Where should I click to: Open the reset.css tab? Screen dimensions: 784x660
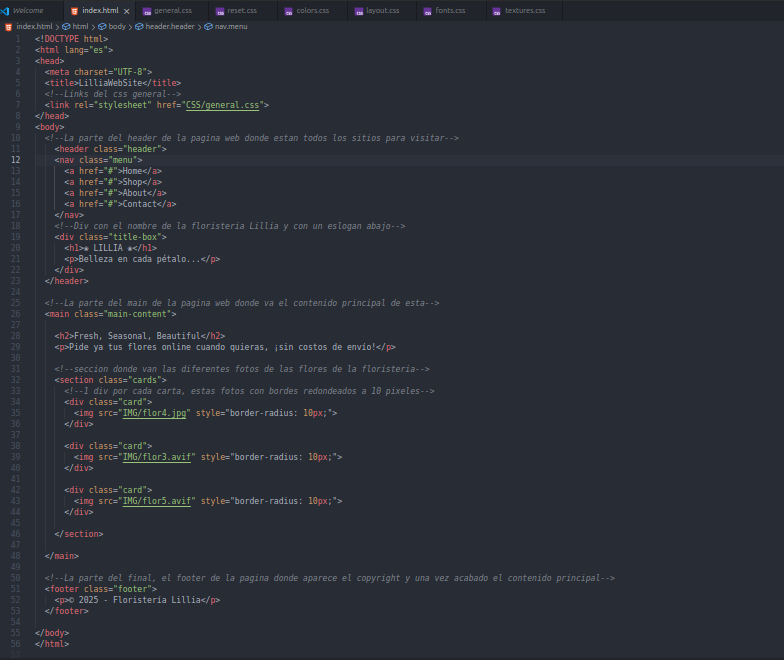242,11
